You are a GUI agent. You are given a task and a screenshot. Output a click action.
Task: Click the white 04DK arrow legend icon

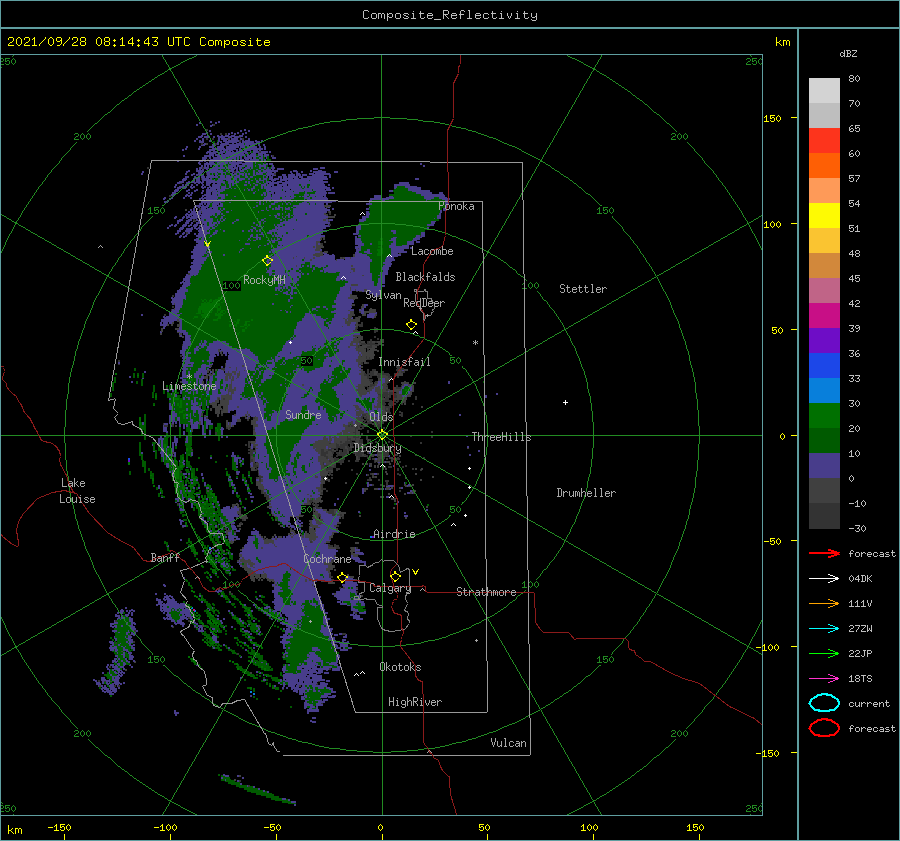[824, 579]
